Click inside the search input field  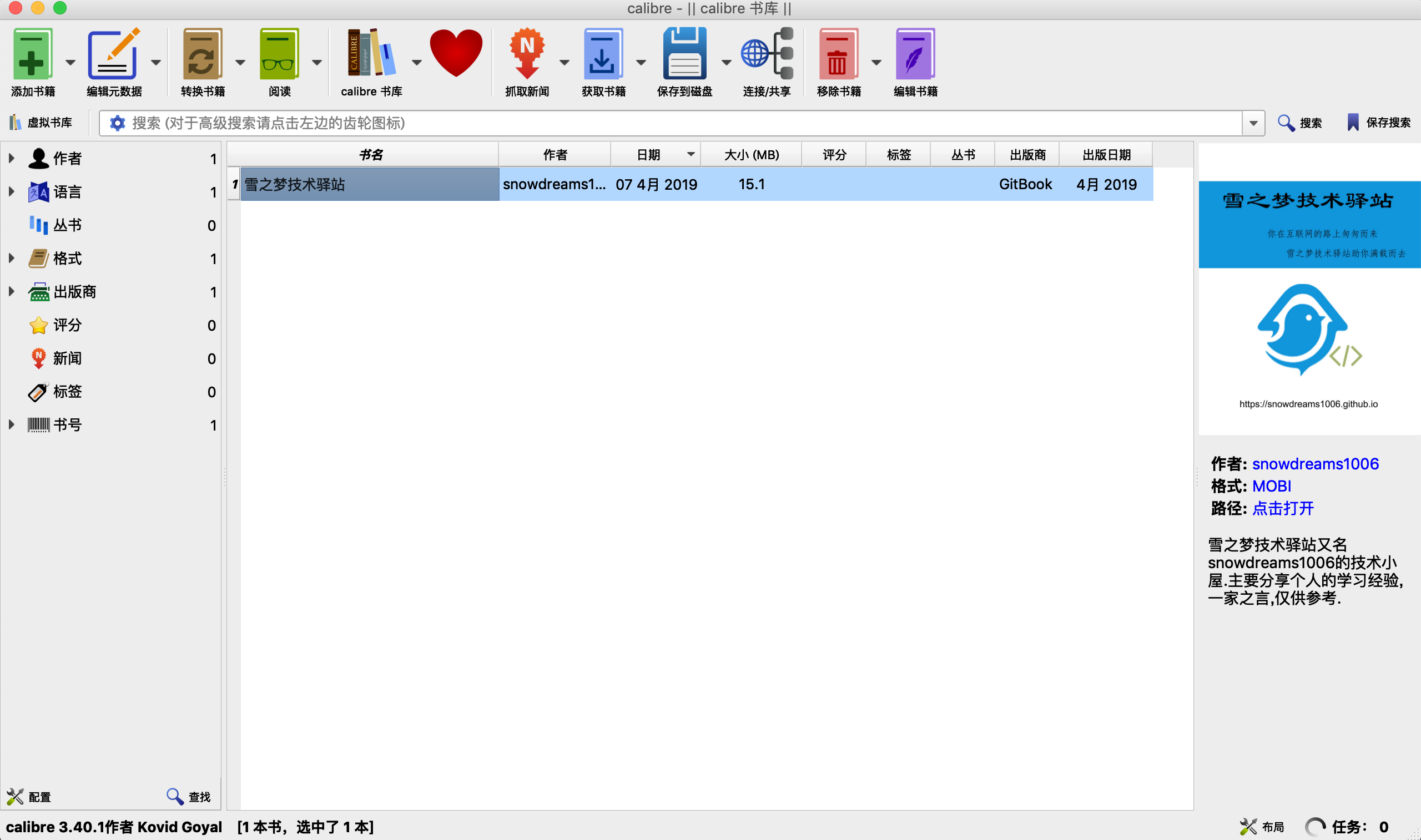point(566,123)
